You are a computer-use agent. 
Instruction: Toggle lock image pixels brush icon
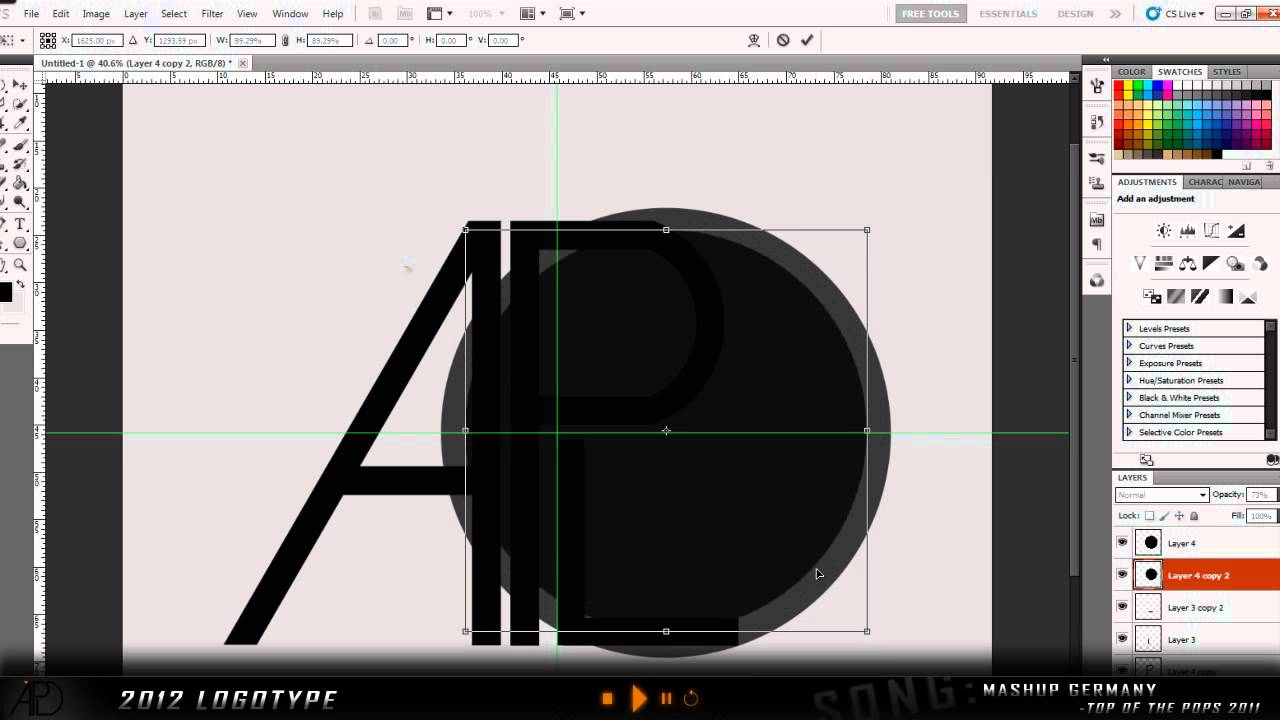[1164, 516]
